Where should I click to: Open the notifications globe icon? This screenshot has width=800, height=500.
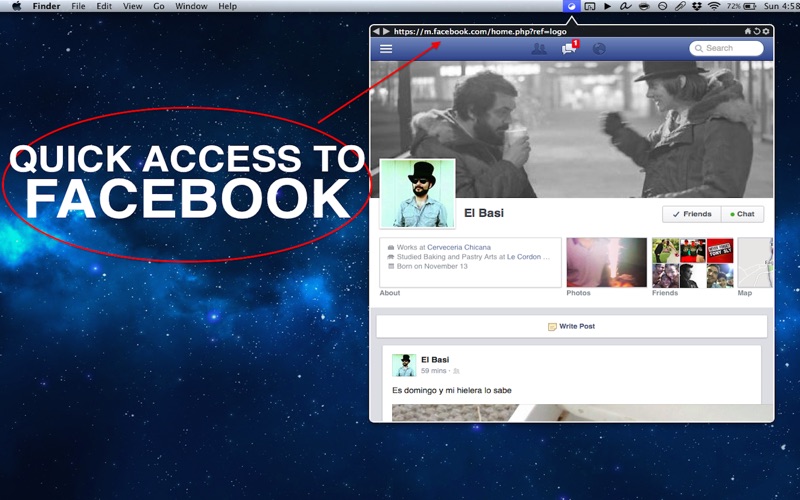[599, 49]
